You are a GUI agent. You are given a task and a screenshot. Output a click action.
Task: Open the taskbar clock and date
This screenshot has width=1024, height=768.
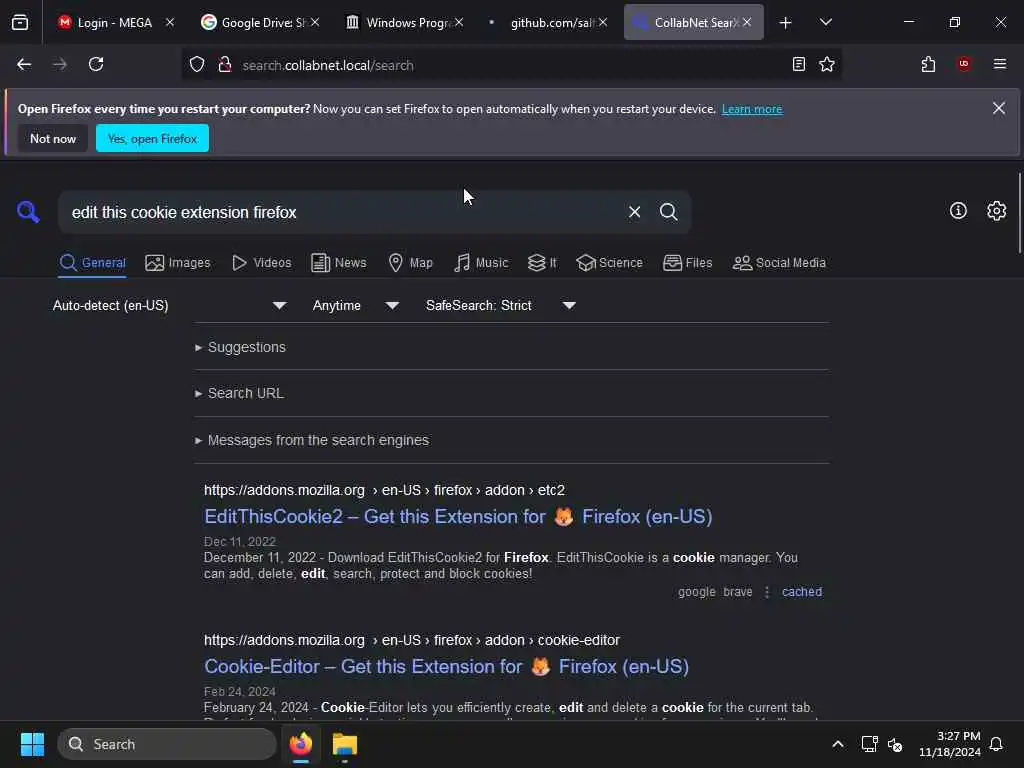pyautogui.click(x=950, y=744)
